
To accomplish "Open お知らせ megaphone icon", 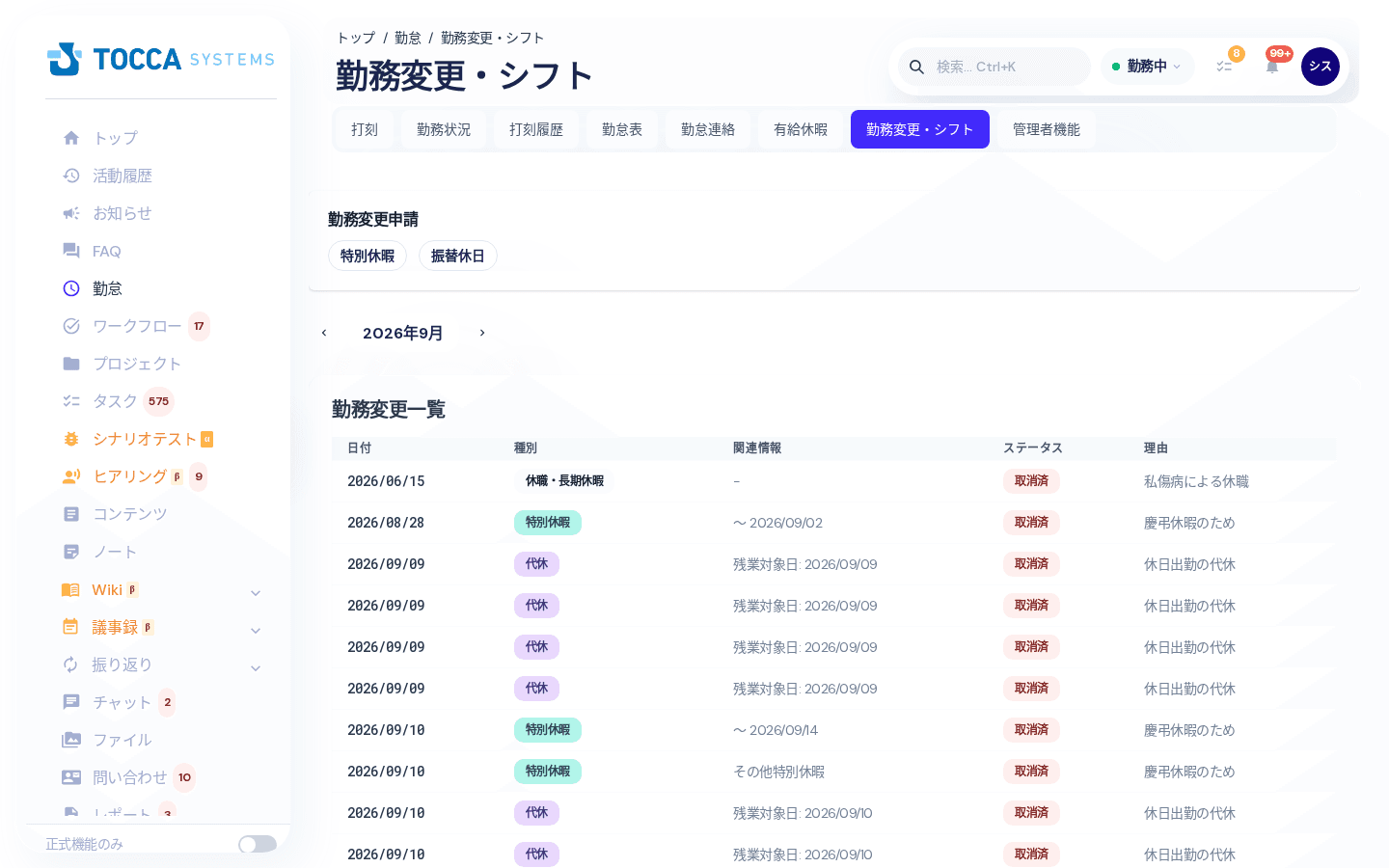I will [71, 213].
